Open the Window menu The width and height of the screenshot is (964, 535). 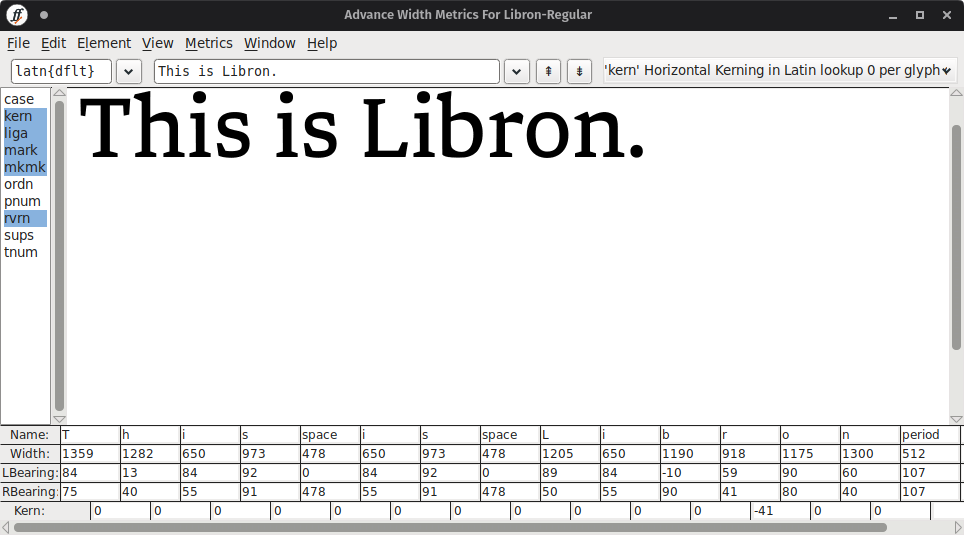coord(270,43)
